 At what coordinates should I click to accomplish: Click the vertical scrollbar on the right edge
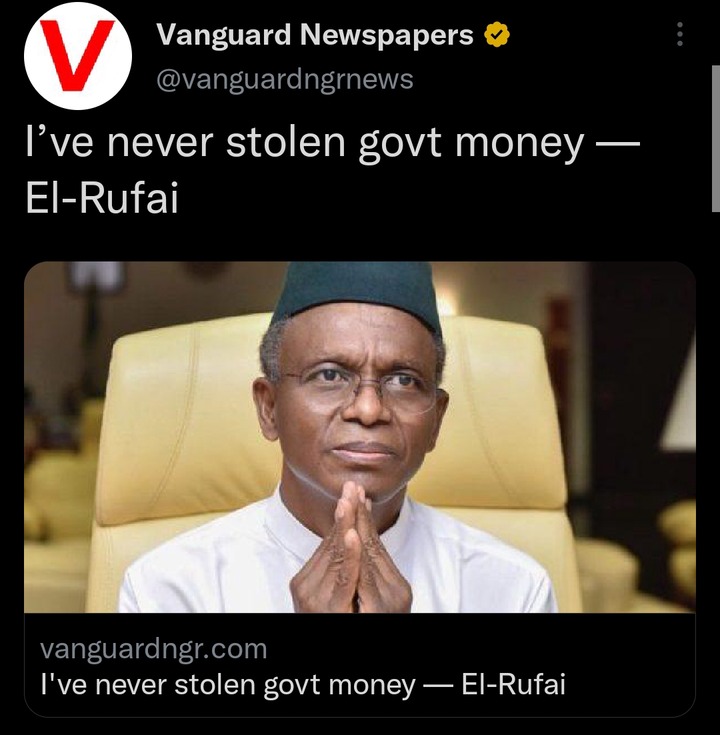point(716,139)
